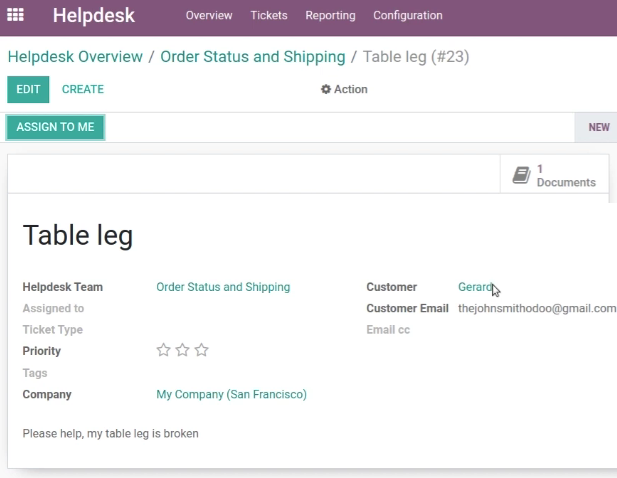Click the CREATE button
The height and width of the screenshot is (478, 617).
pyautogui.click(x=83, y=89)
